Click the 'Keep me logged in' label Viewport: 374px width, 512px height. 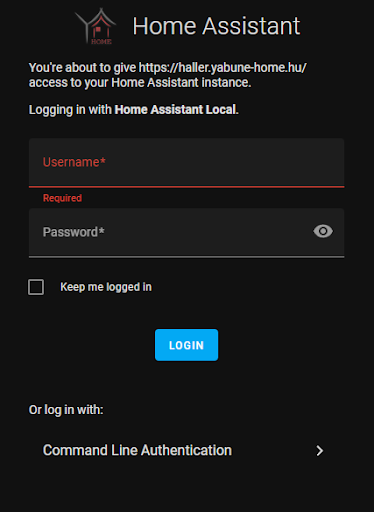[106, 287]
